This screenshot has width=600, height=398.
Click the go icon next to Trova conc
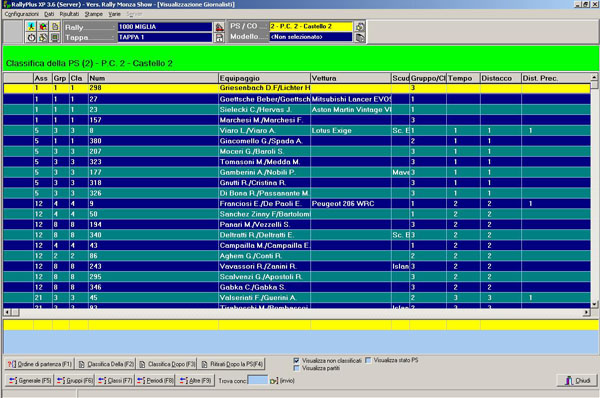(274, 381)
